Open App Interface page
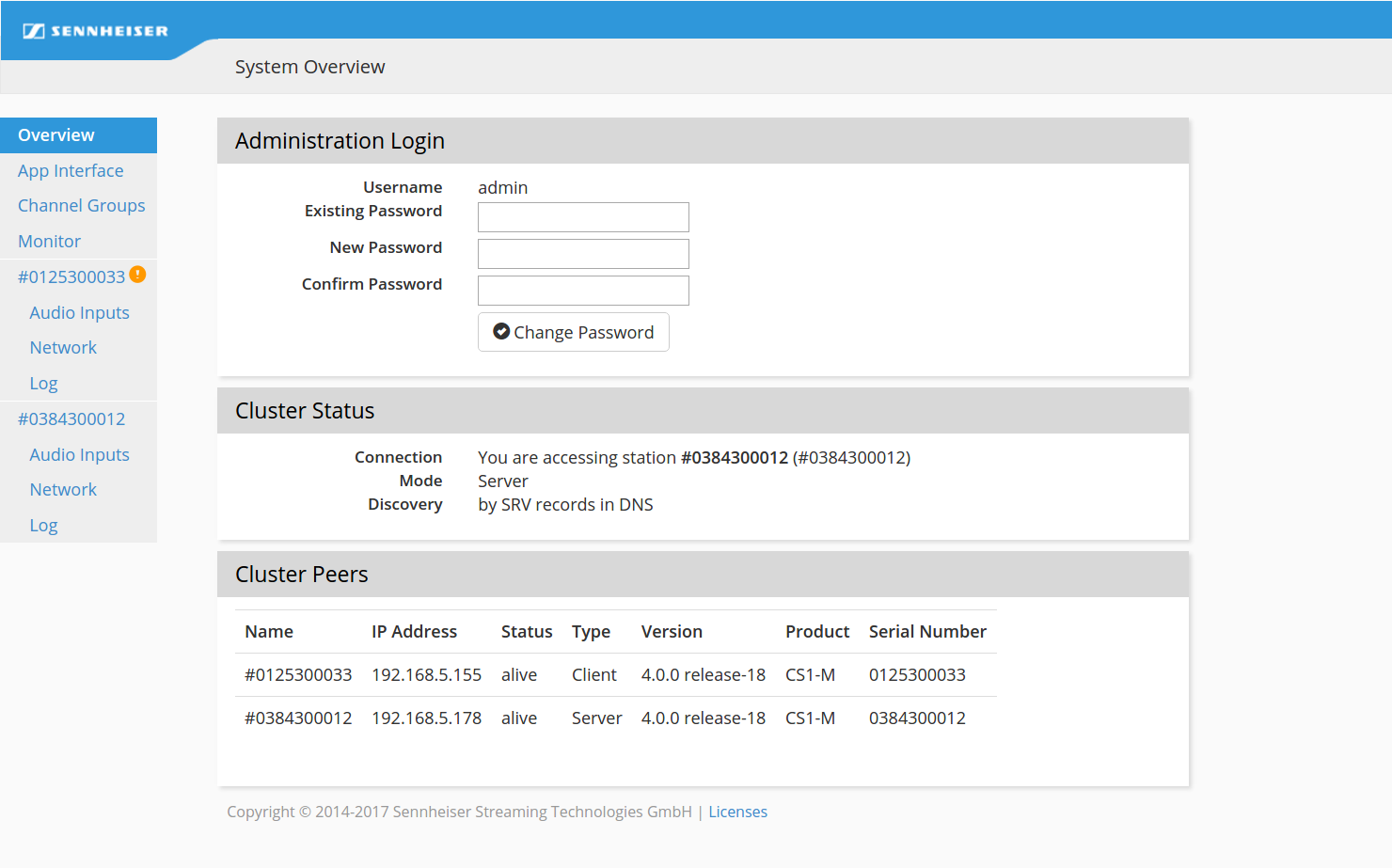Viewport: 1392px width, 868px height. (71, 171)
